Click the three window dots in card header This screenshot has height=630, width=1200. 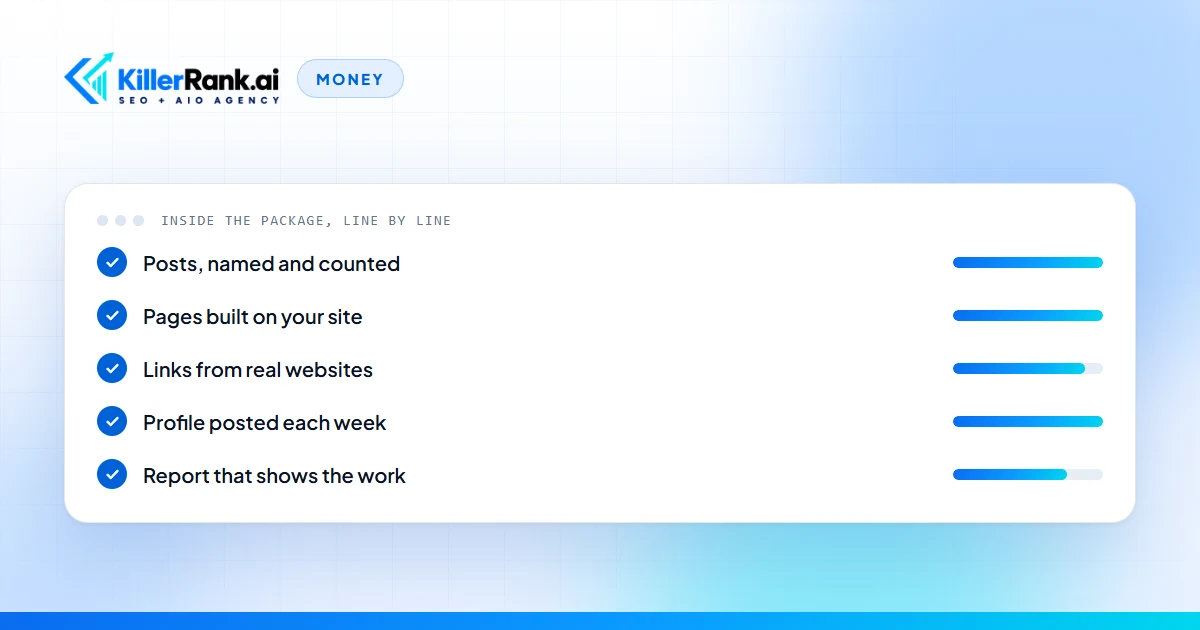[x=120, y=220]
